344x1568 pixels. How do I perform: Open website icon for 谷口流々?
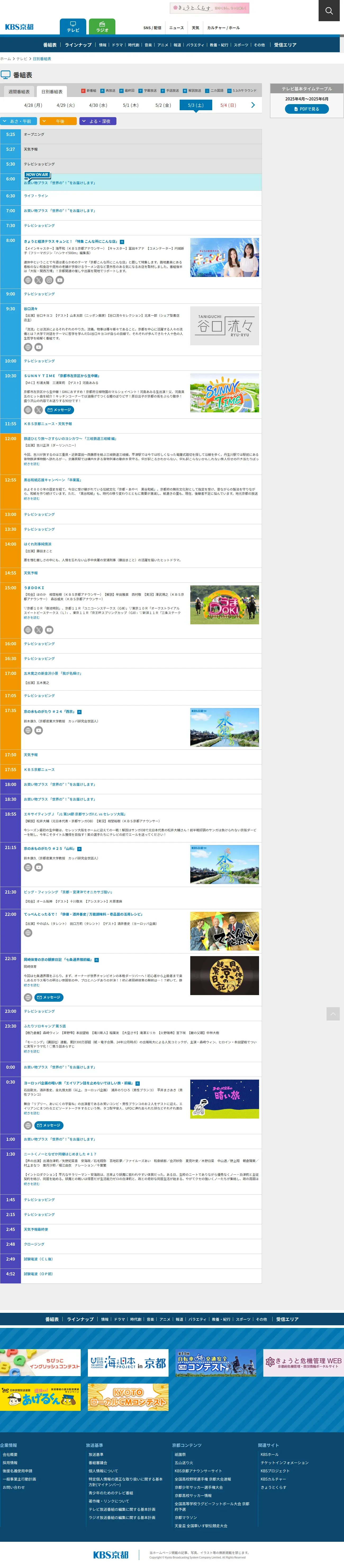point(28,347)
